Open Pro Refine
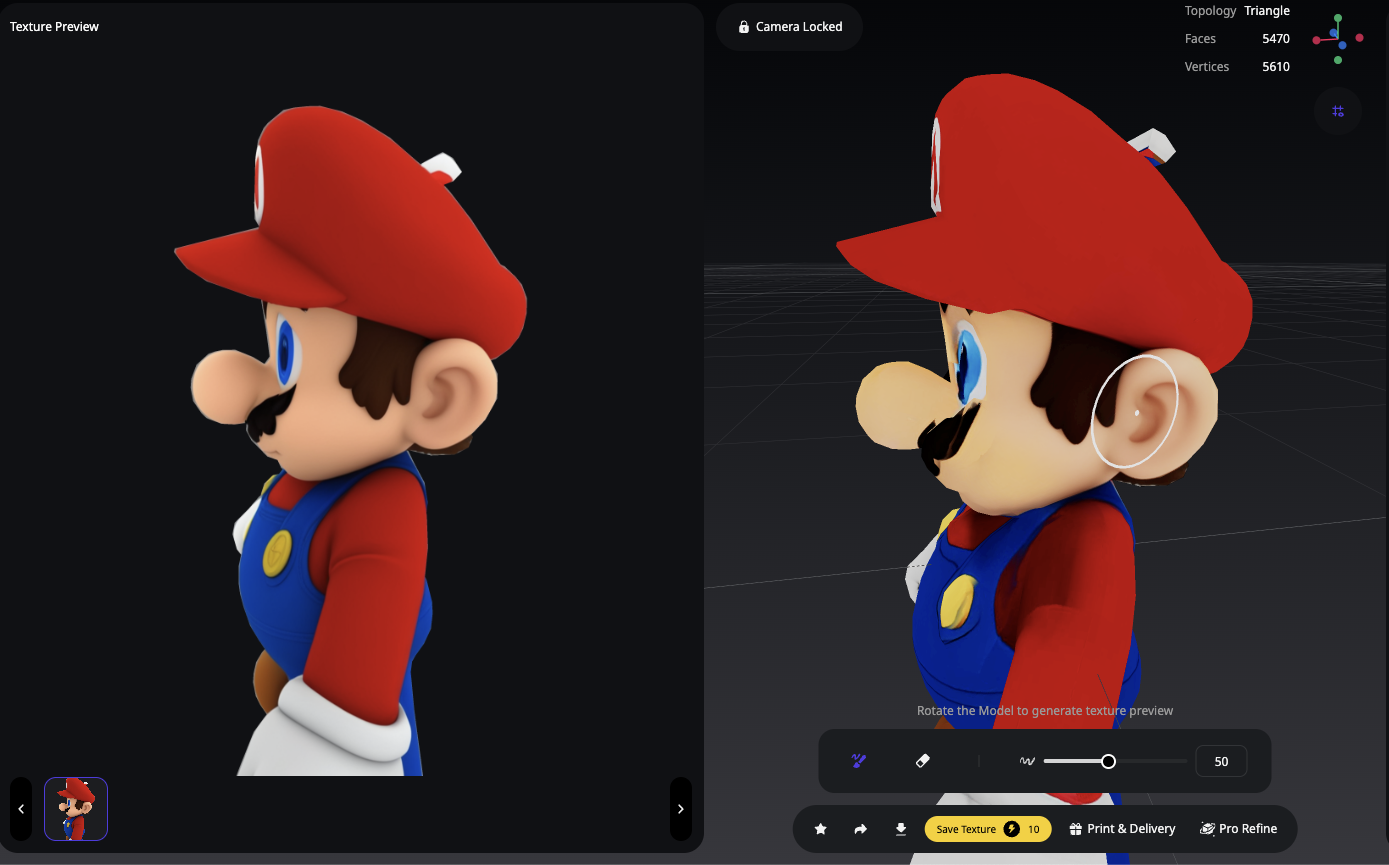The image size is (1389, 865). 1239,829
